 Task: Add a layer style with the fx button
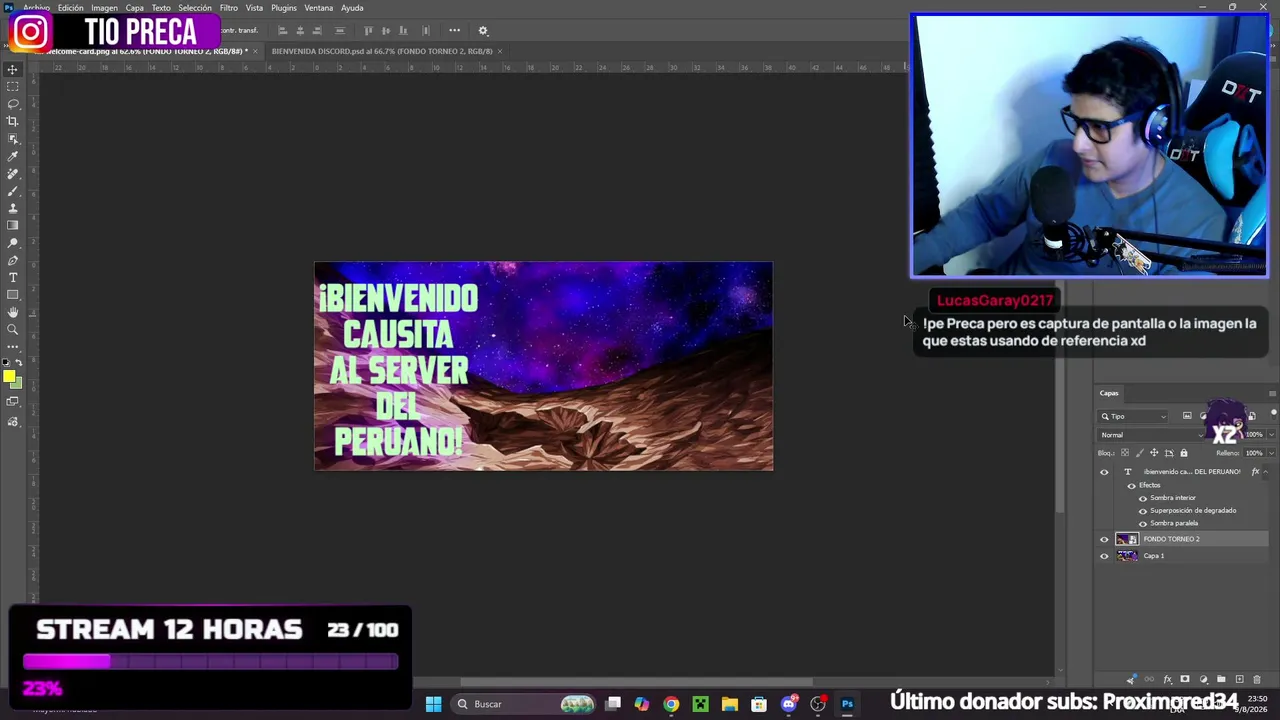click(x=1167, y=680)
